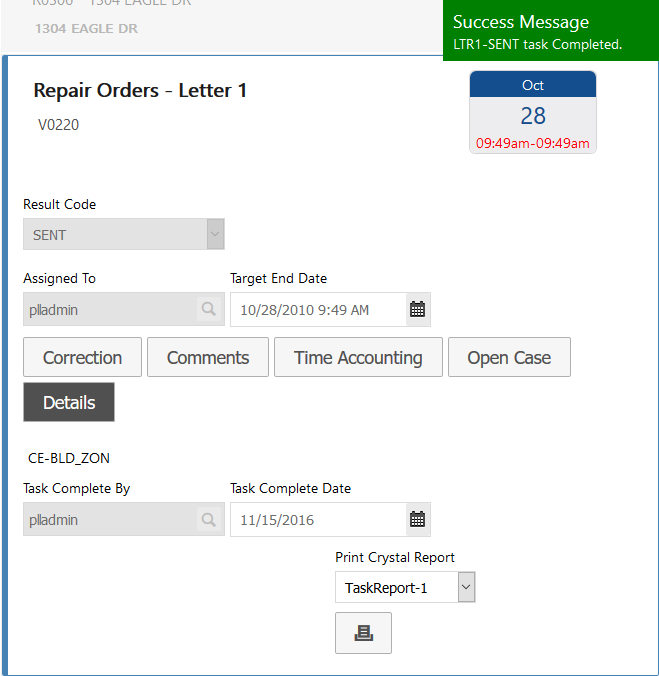The image size is (659, 676).
Task: Dismiss the green Success Message notification
Action: pos(550,32)
